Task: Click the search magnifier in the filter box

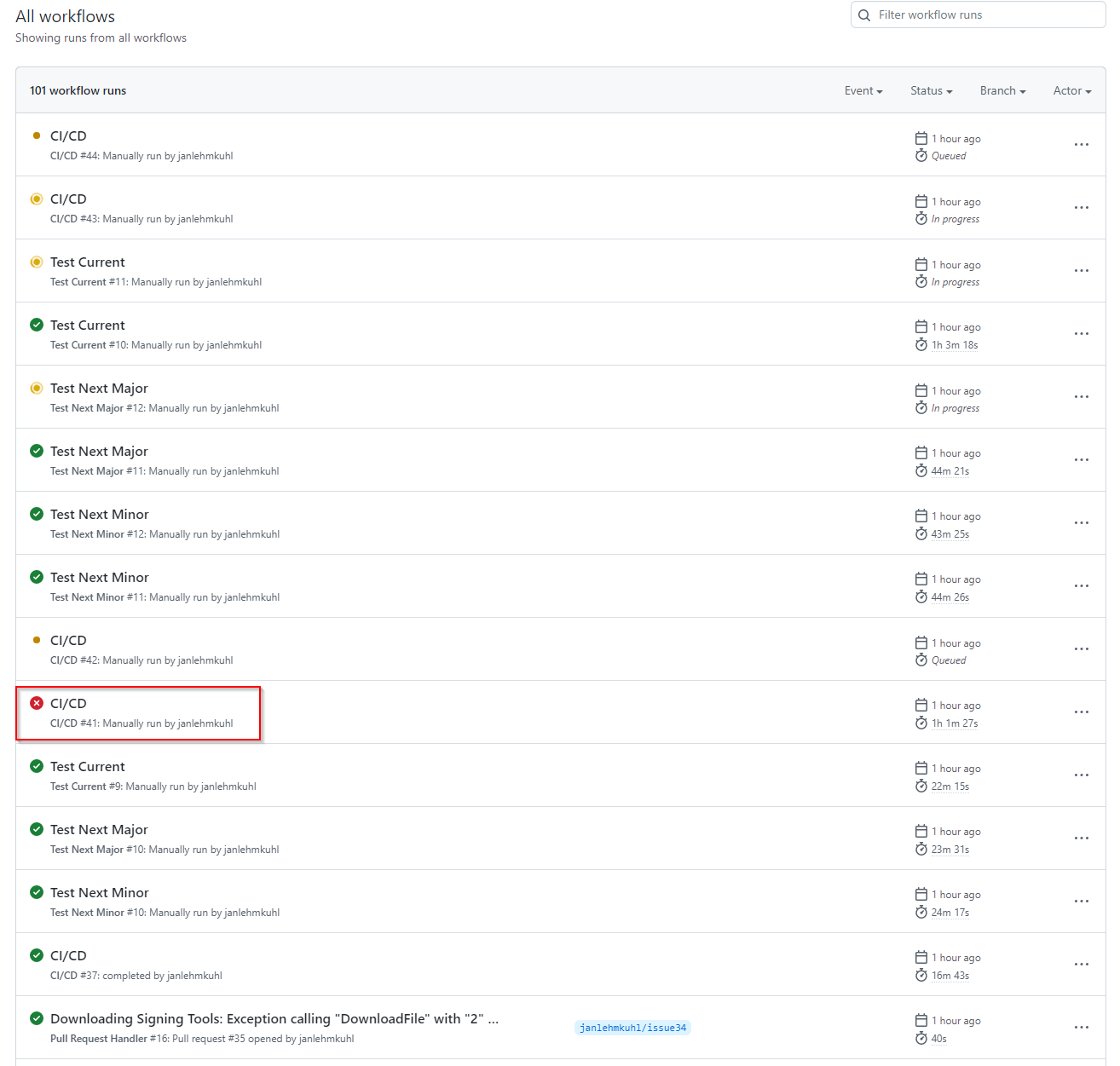Action: (x=863, y=14)
